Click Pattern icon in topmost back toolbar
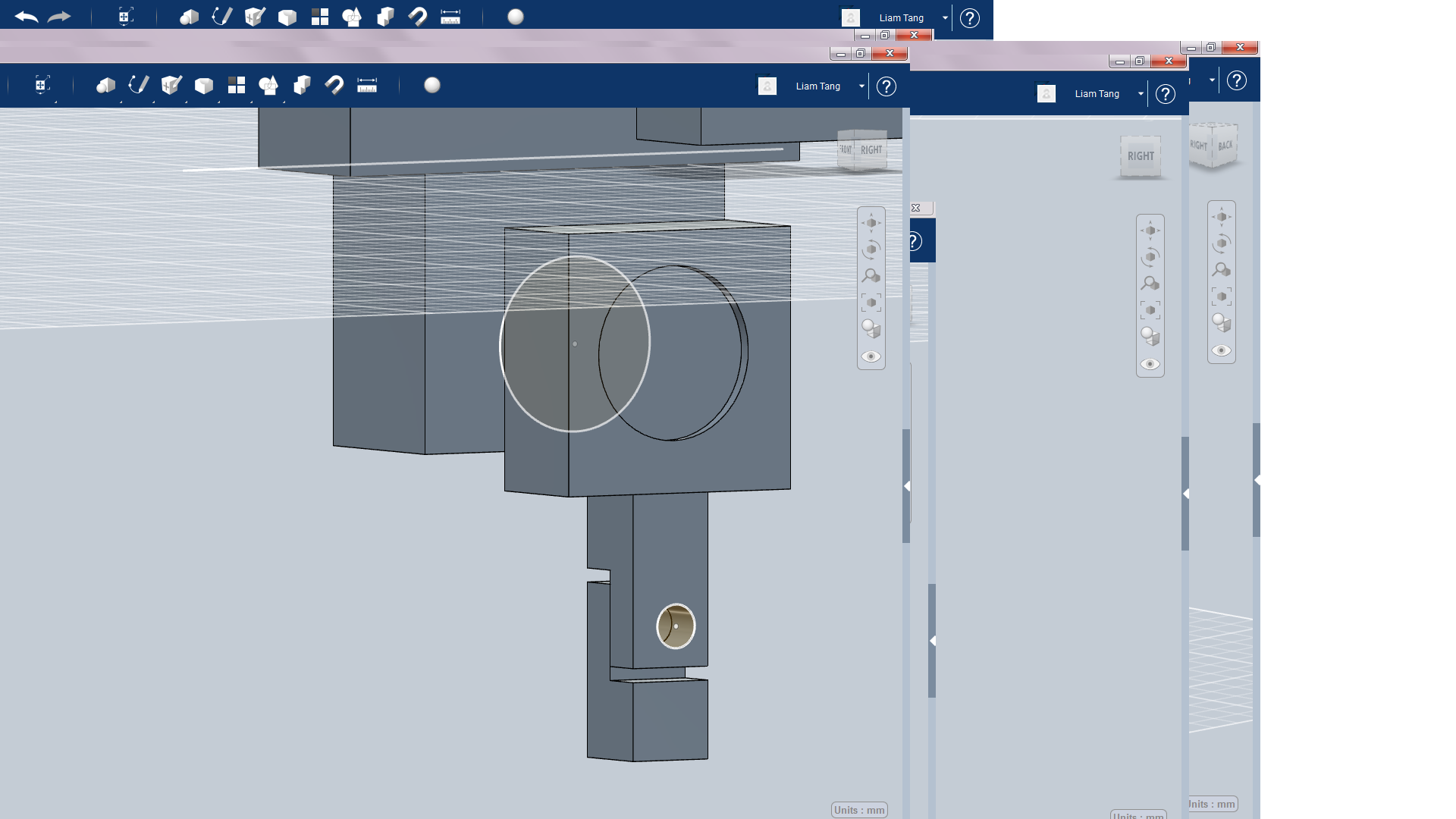Screen dimensions: 1456x819 (320, 17)
